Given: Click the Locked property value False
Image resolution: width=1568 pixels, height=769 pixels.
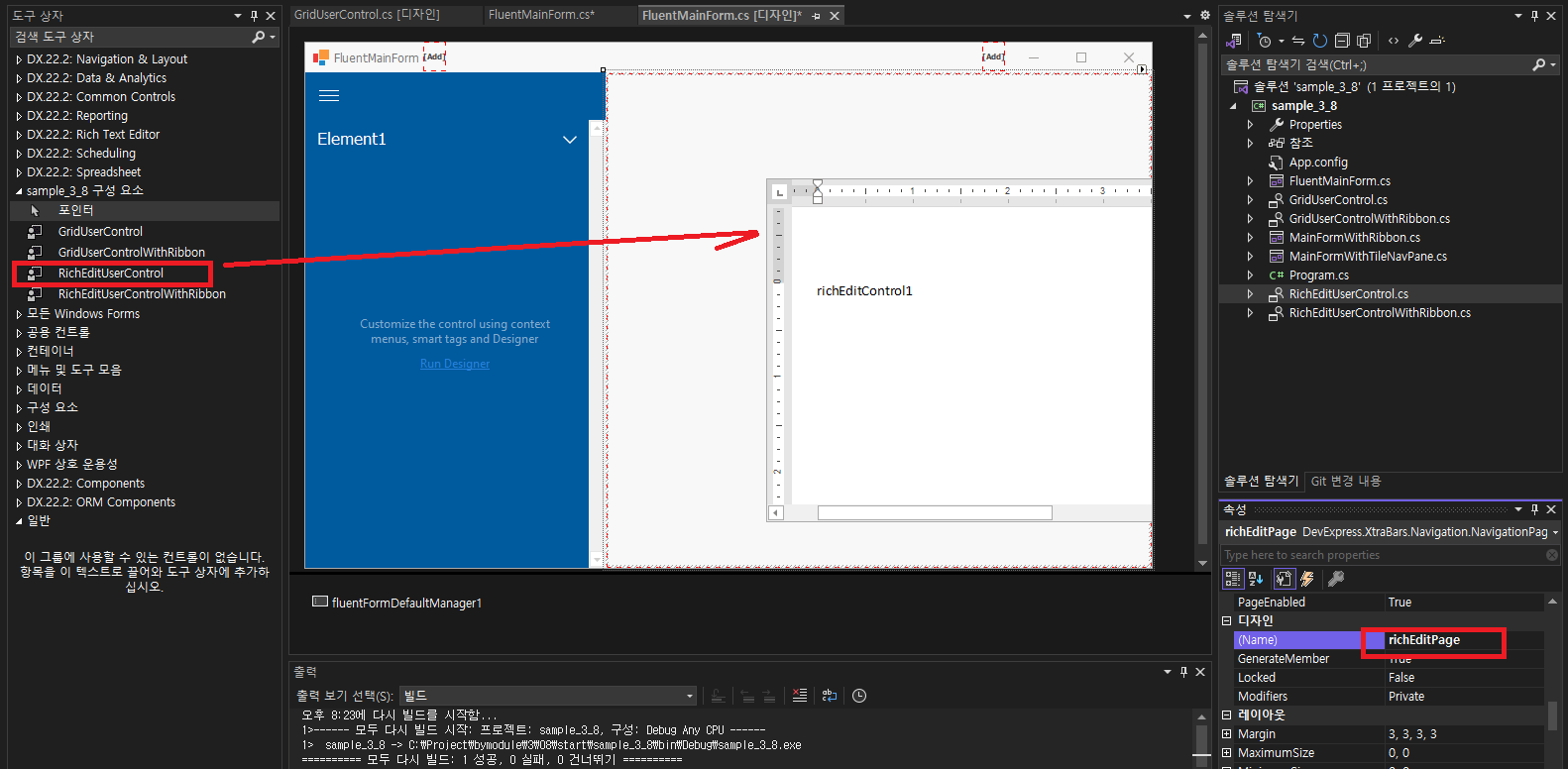Looking at the screenshot, I should point(1464,678).
